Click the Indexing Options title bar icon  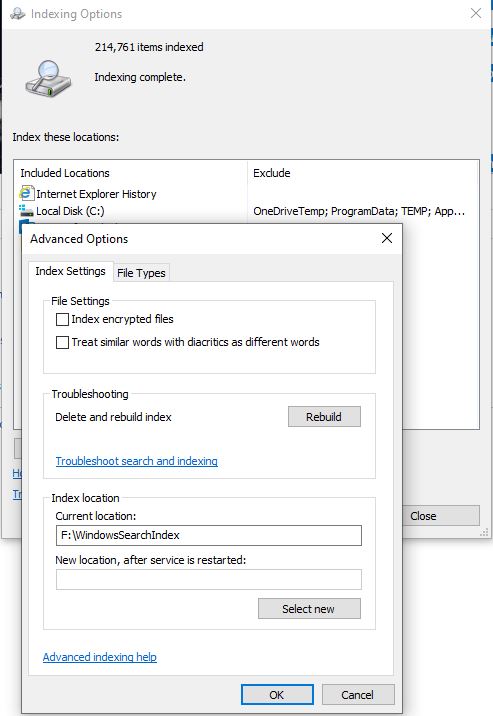[17, 14]
